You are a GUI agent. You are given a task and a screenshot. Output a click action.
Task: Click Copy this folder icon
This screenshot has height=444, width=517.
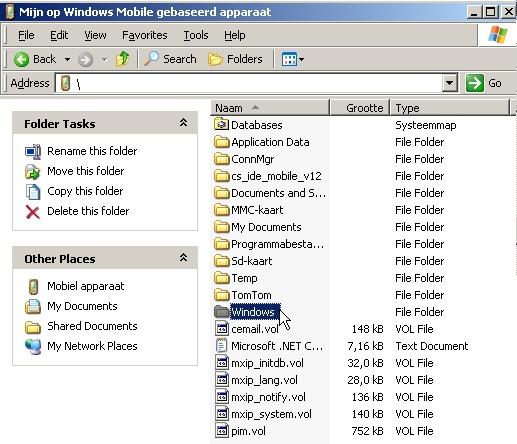tap(33, 192)
